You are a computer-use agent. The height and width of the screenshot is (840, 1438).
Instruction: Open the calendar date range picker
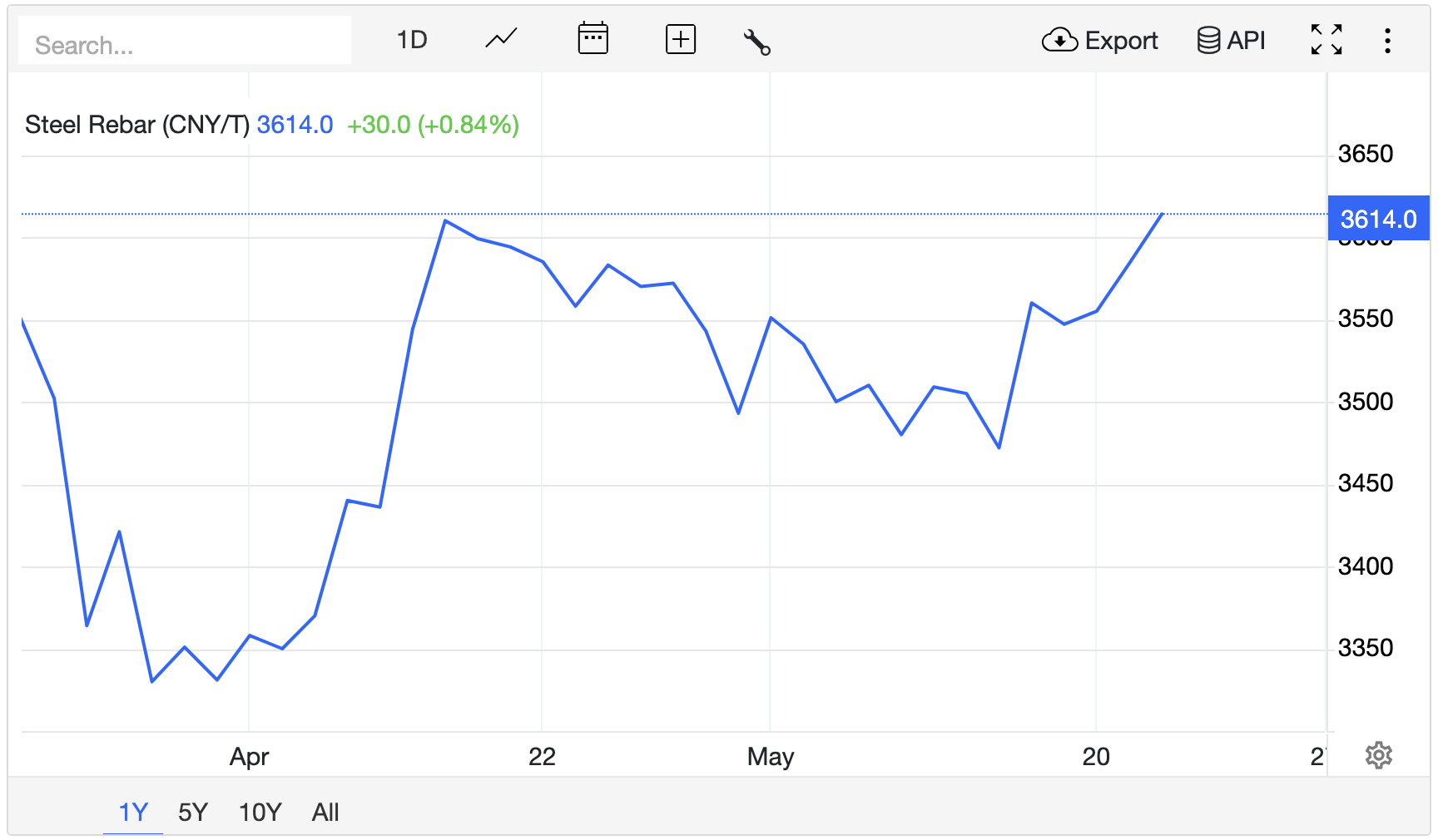click(593, 39)
